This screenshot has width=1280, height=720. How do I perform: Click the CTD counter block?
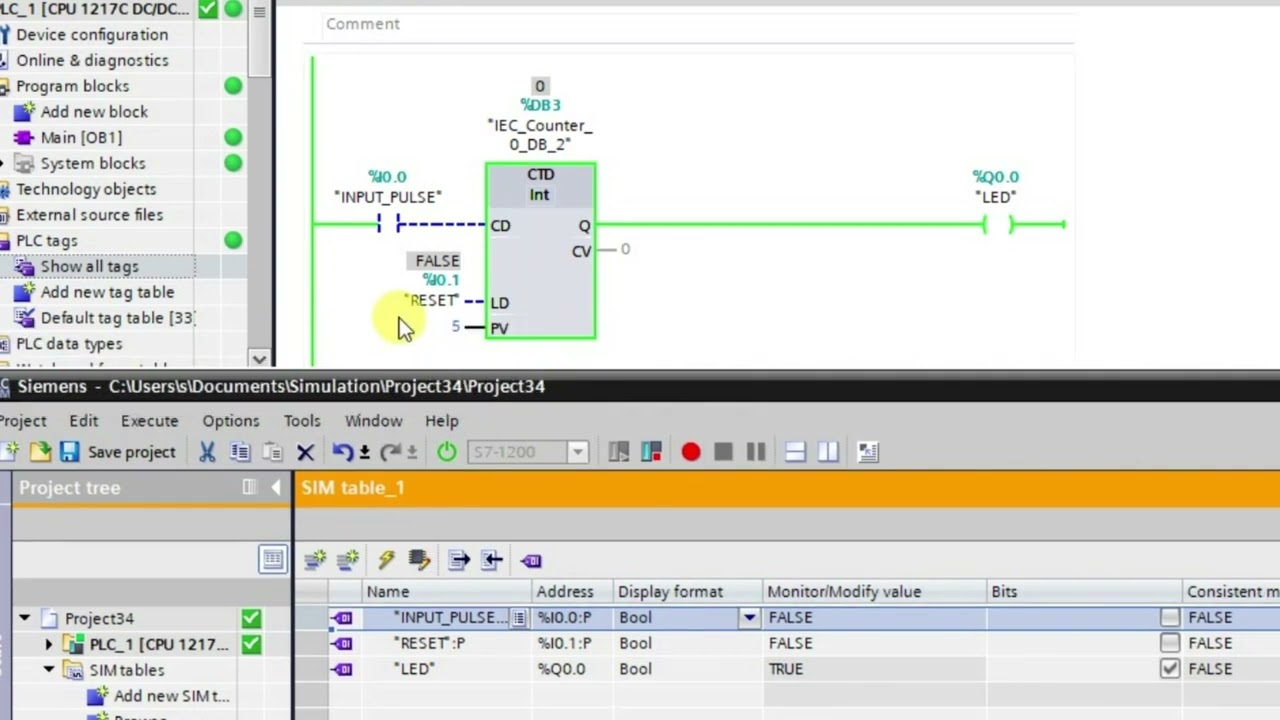pos(540,250)
